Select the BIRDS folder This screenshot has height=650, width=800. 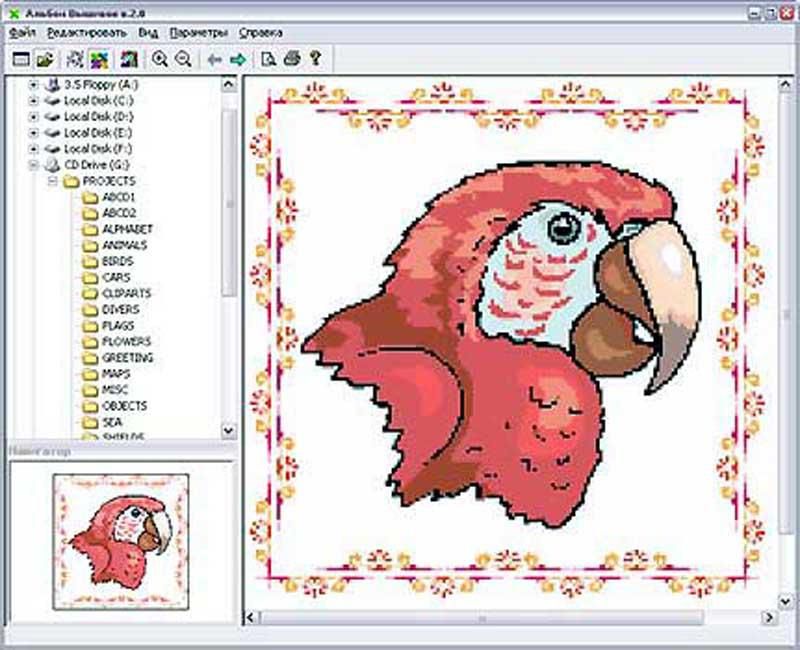[117, 261]
